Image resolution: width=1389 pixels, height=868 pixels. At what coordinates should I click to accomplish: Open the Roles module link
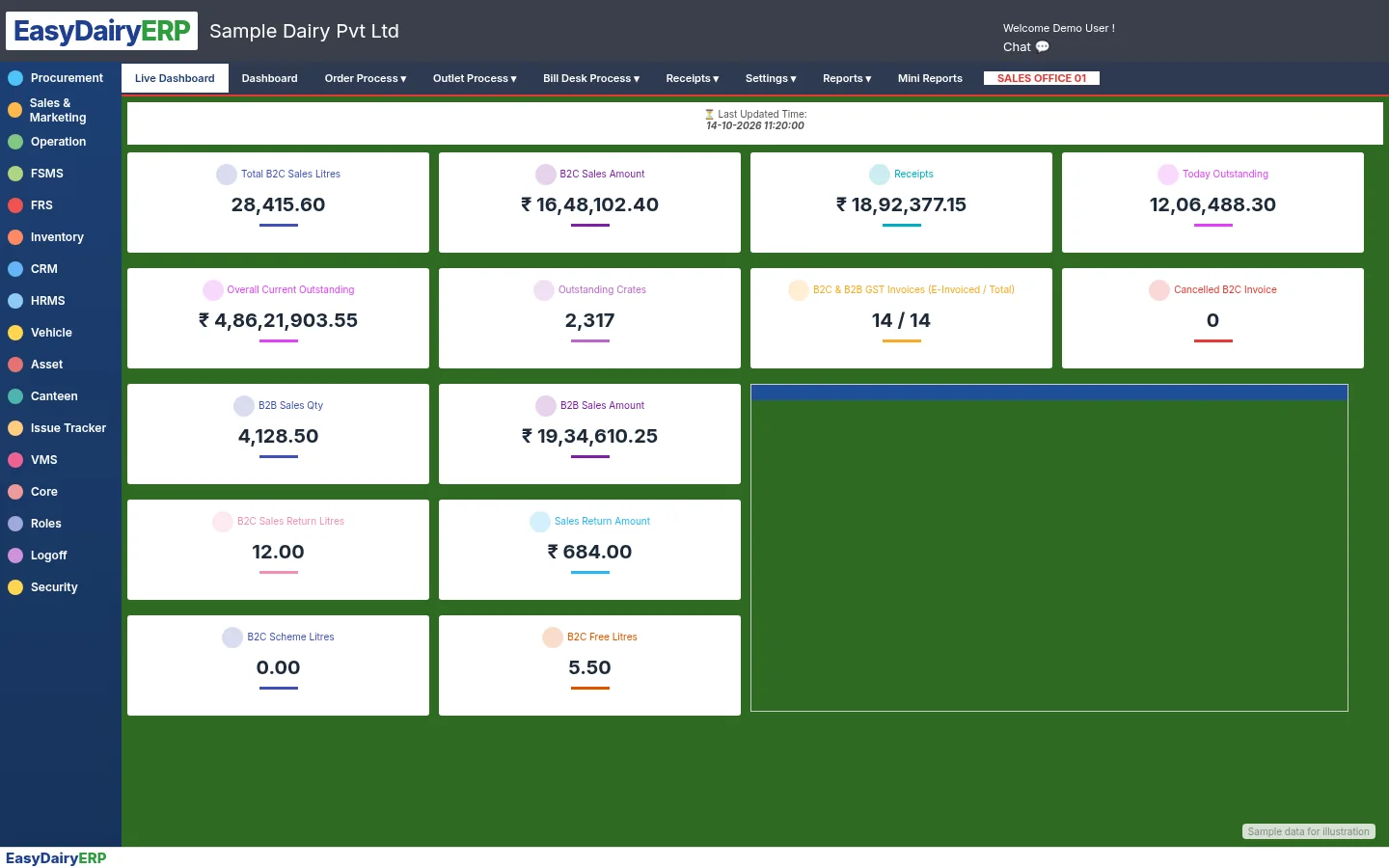pos(46,524)
